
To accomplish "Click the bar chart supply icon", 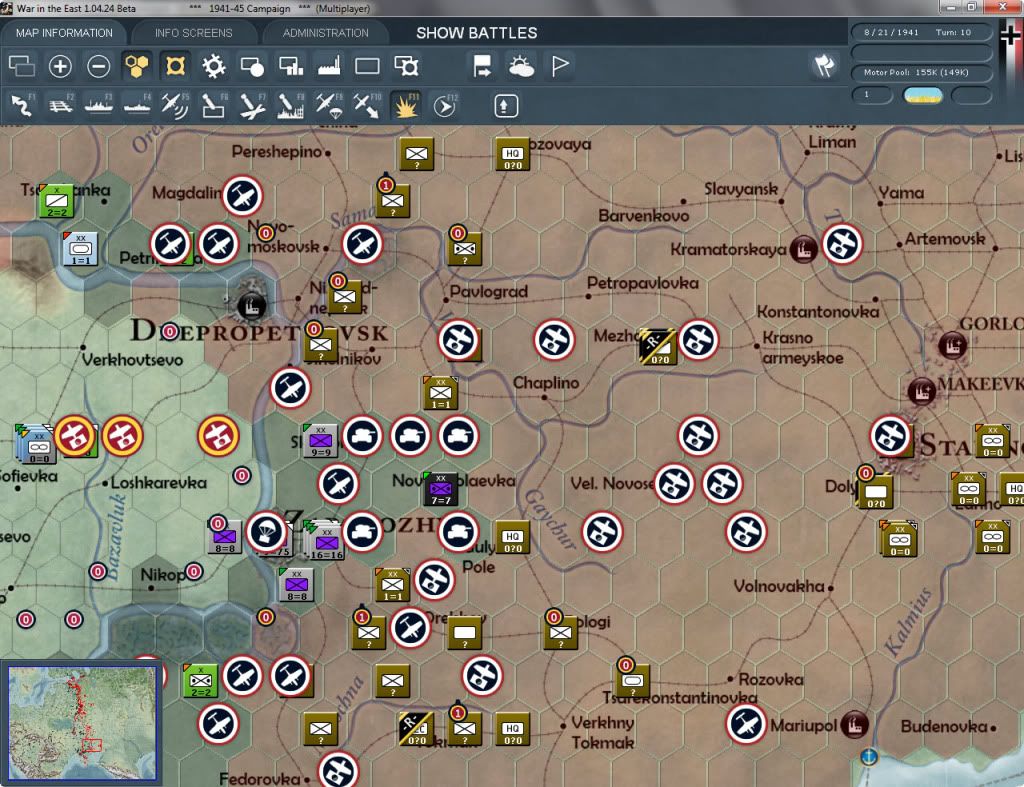I will click(x=291, y=66).
